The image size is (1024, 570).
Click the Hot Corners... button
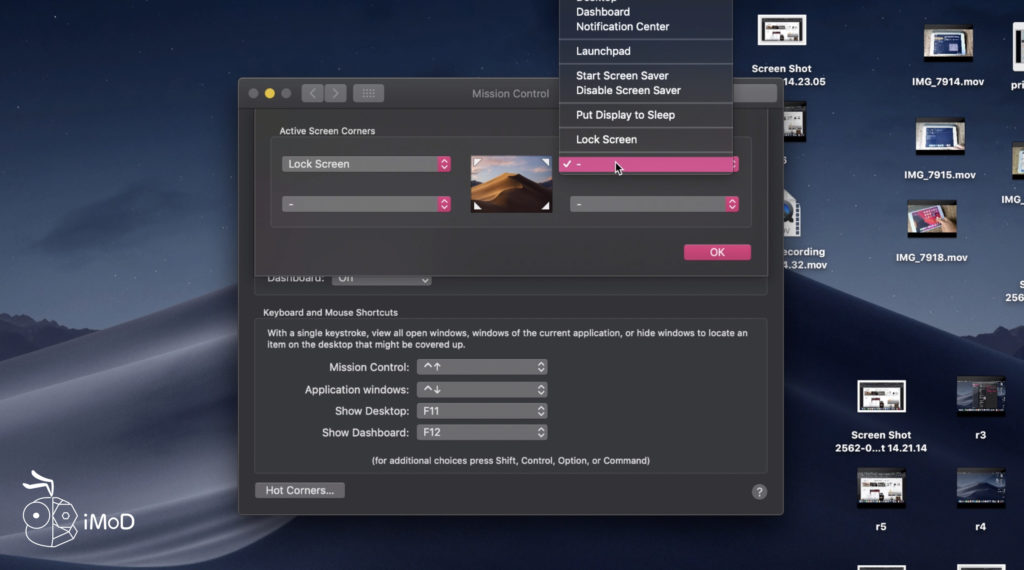pyautogui.click(x=300, y=490)
